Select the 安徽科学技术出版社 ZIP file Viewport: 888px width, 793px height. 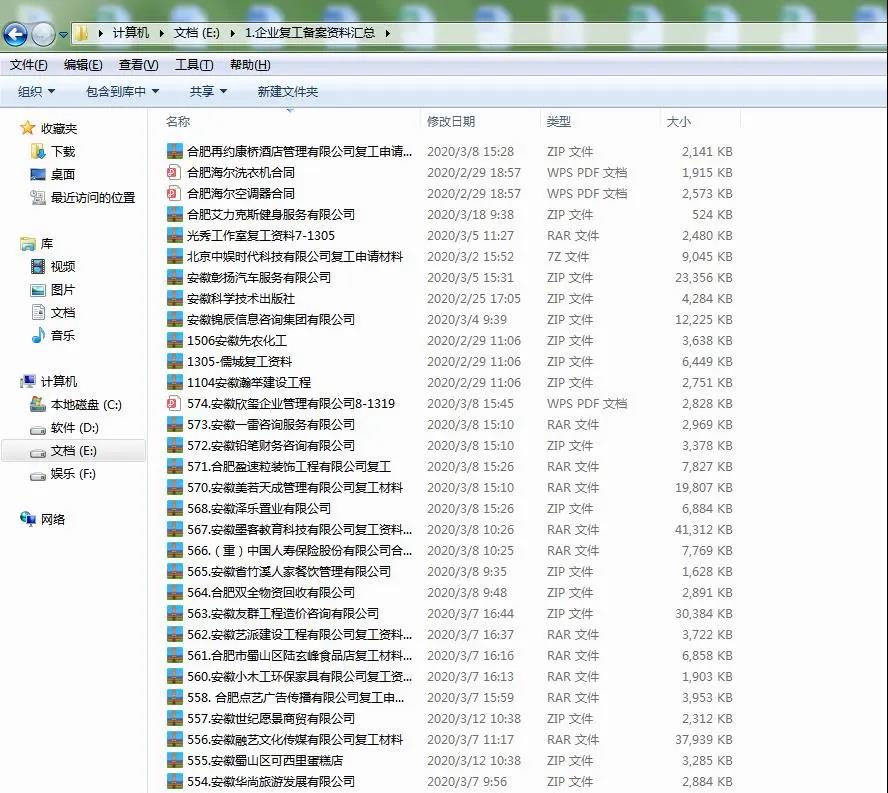240,299
